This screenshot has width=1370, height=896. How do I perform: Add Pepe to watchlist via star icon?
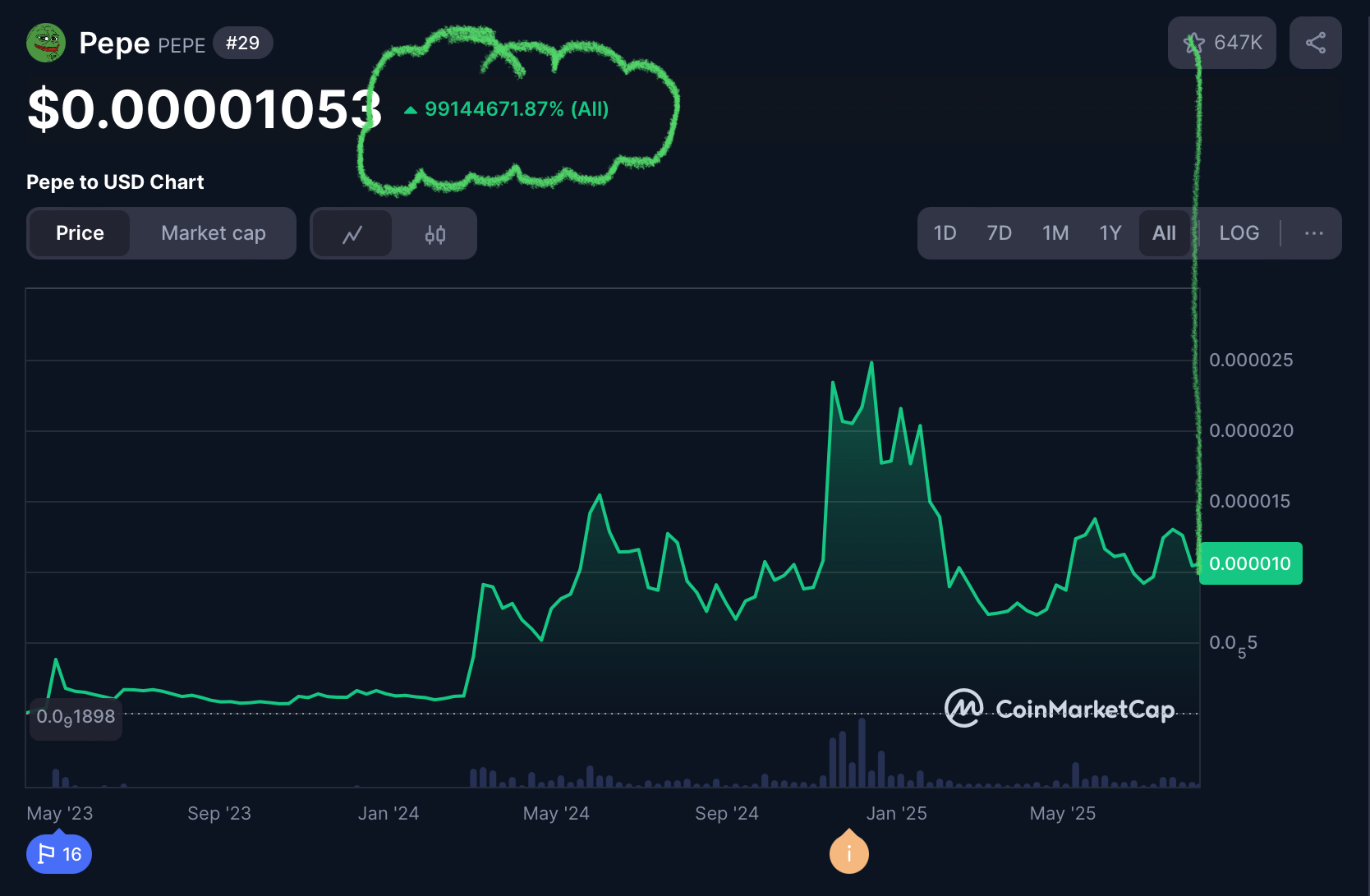[1194, 43]
